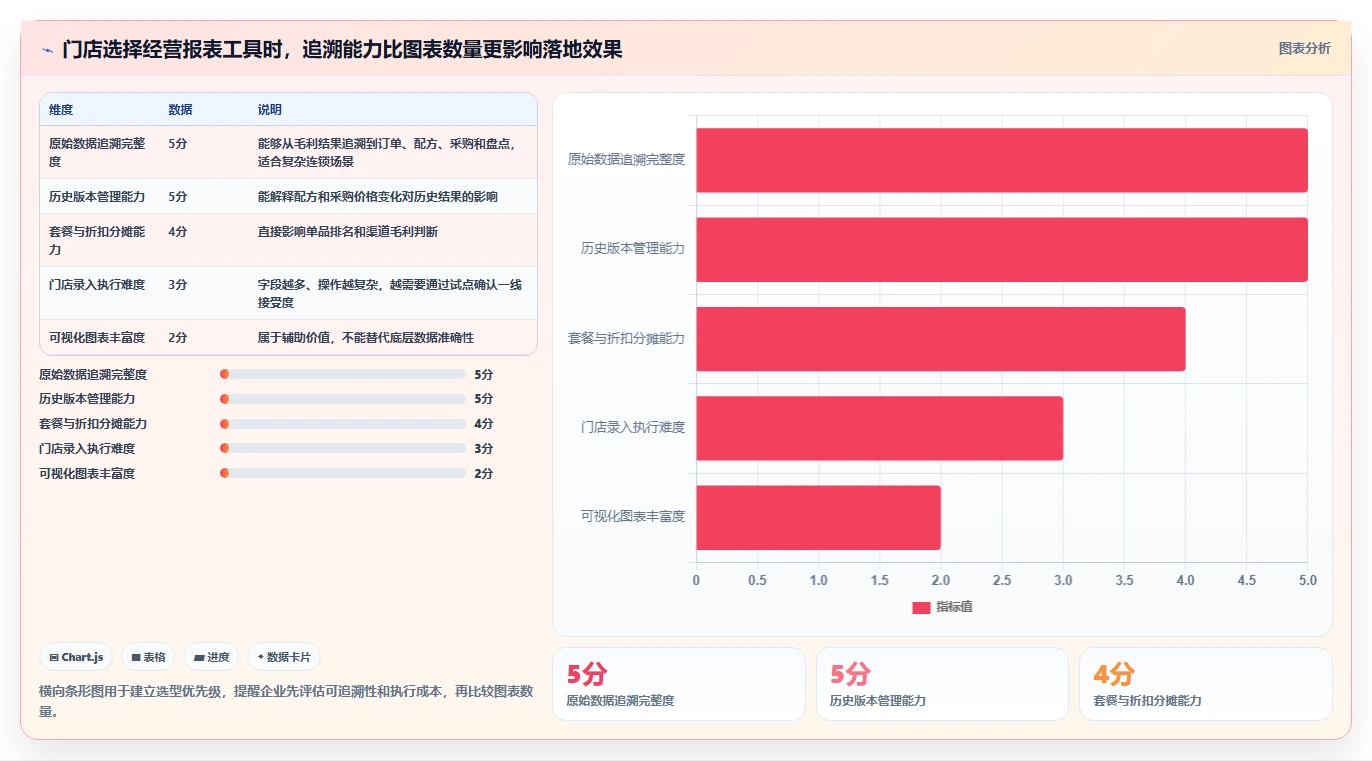
Task: Click the lightning icon before the title
Action: (x=47, y=49)
